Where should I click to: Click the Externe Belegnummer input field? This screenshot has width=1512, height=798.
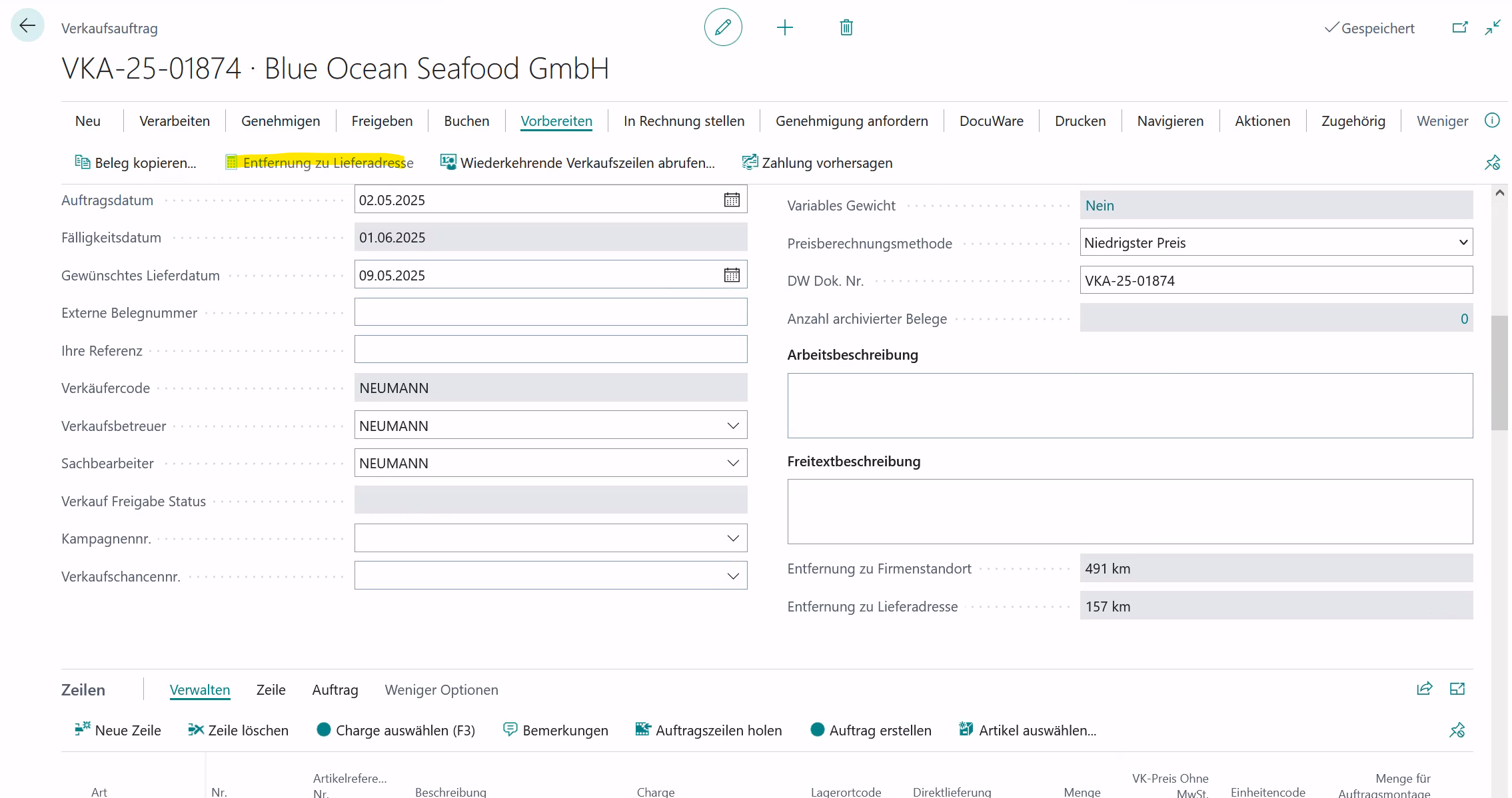tap(550, 312)
